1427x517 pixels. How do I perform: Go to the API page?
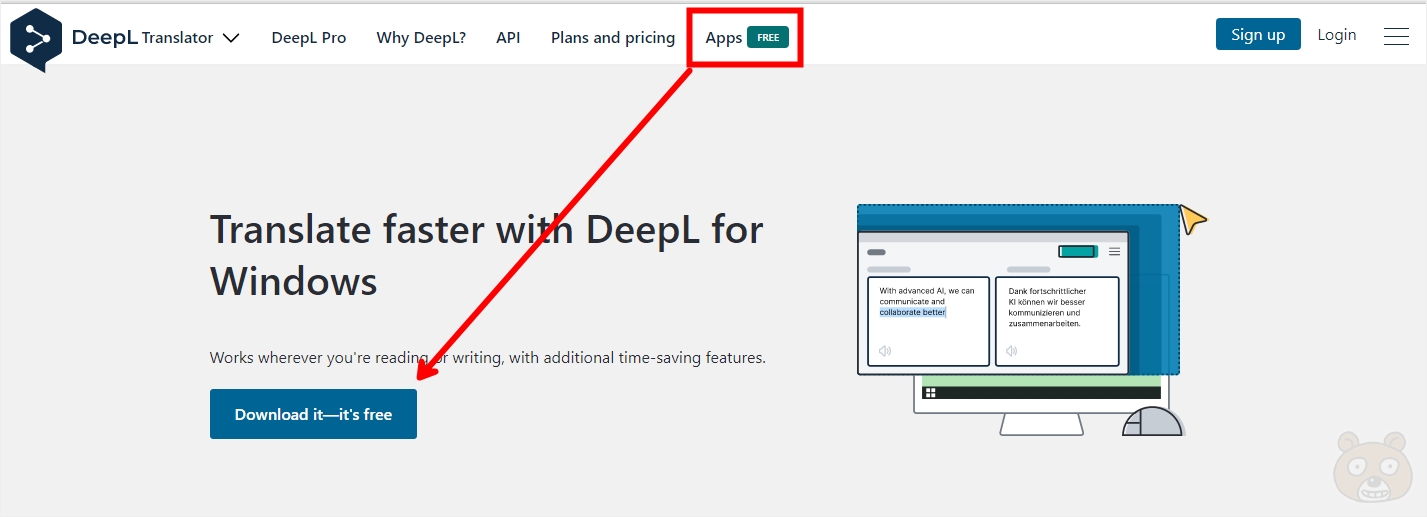tap(508, 37)
